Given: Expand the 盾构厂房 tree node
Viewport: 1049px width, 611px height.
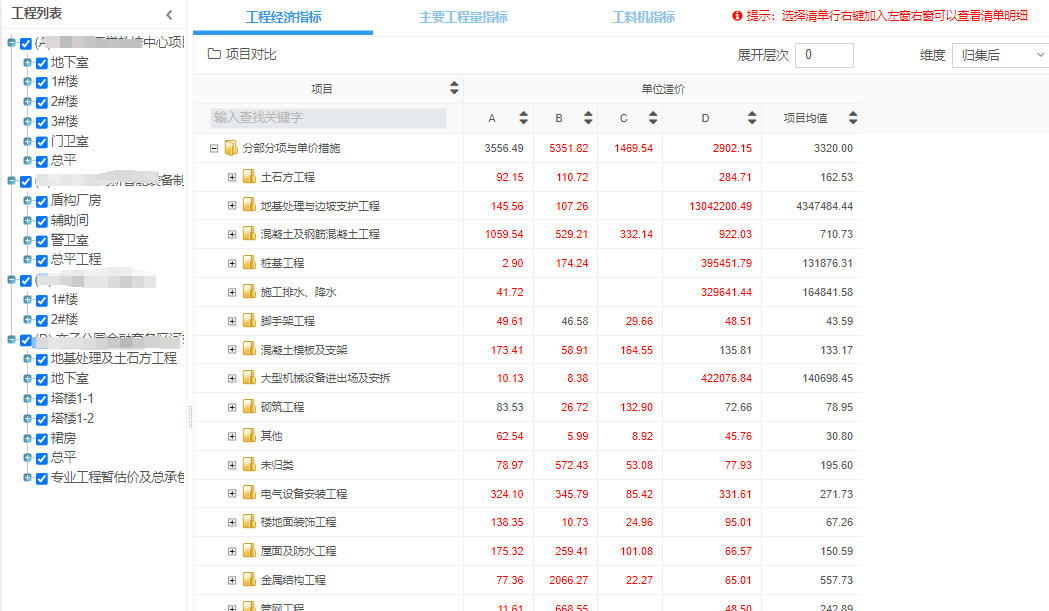Looking at the screenshot, I should pos(27,200).
